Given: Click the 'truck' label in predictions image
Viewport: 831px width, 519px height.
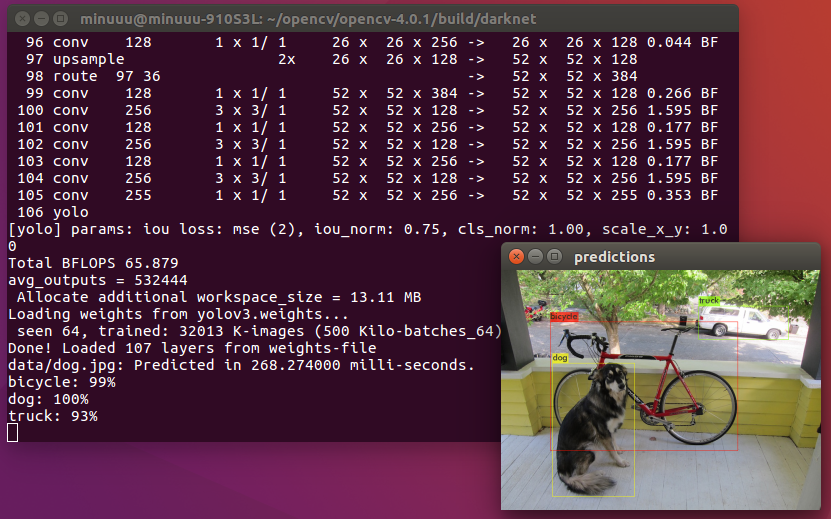Looking at the screenshot, I should tap(709, 301).
